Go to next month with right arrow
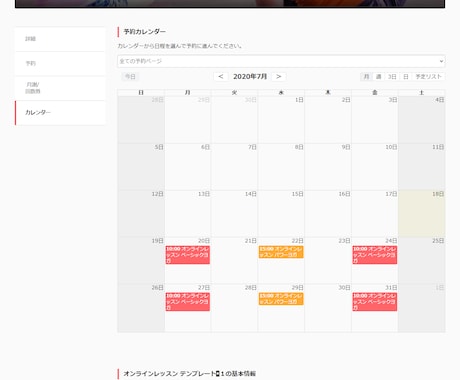460x380 pixels. click(279, 77)
